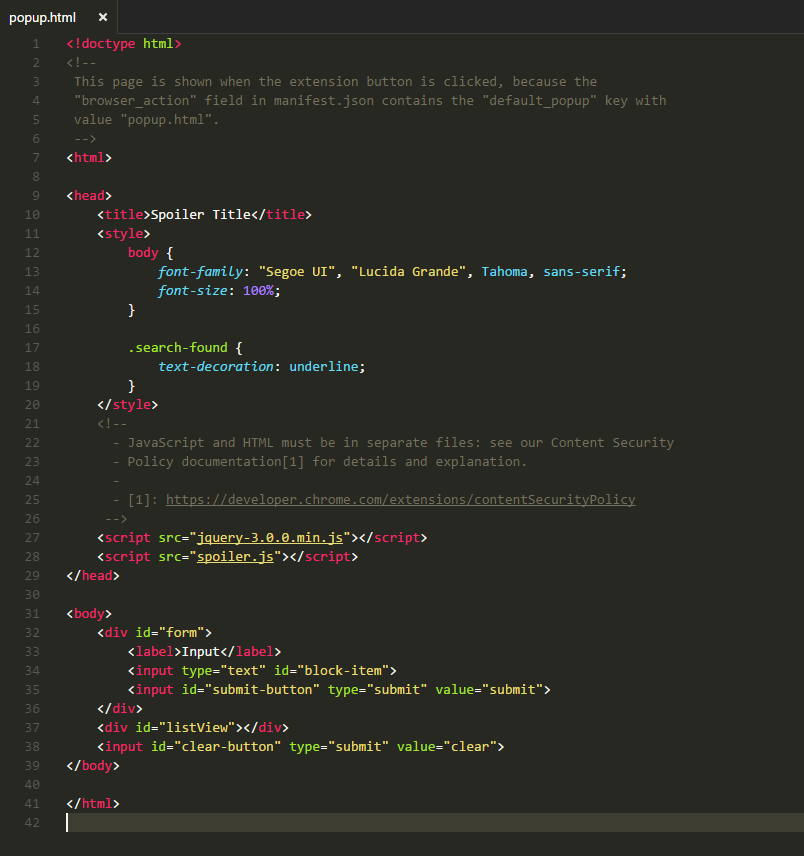
Task: Click line number 42 in the gutter
Action: (x=33, y=822)
